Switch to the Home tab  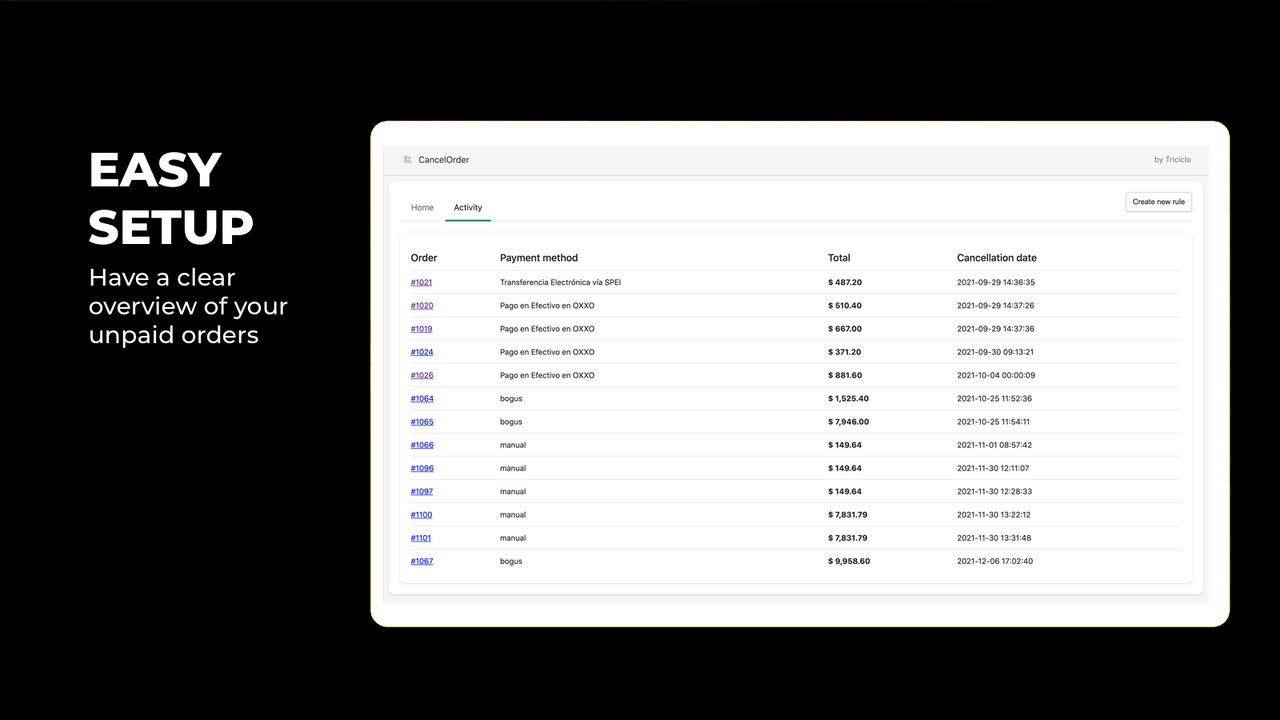click(422, 208)
